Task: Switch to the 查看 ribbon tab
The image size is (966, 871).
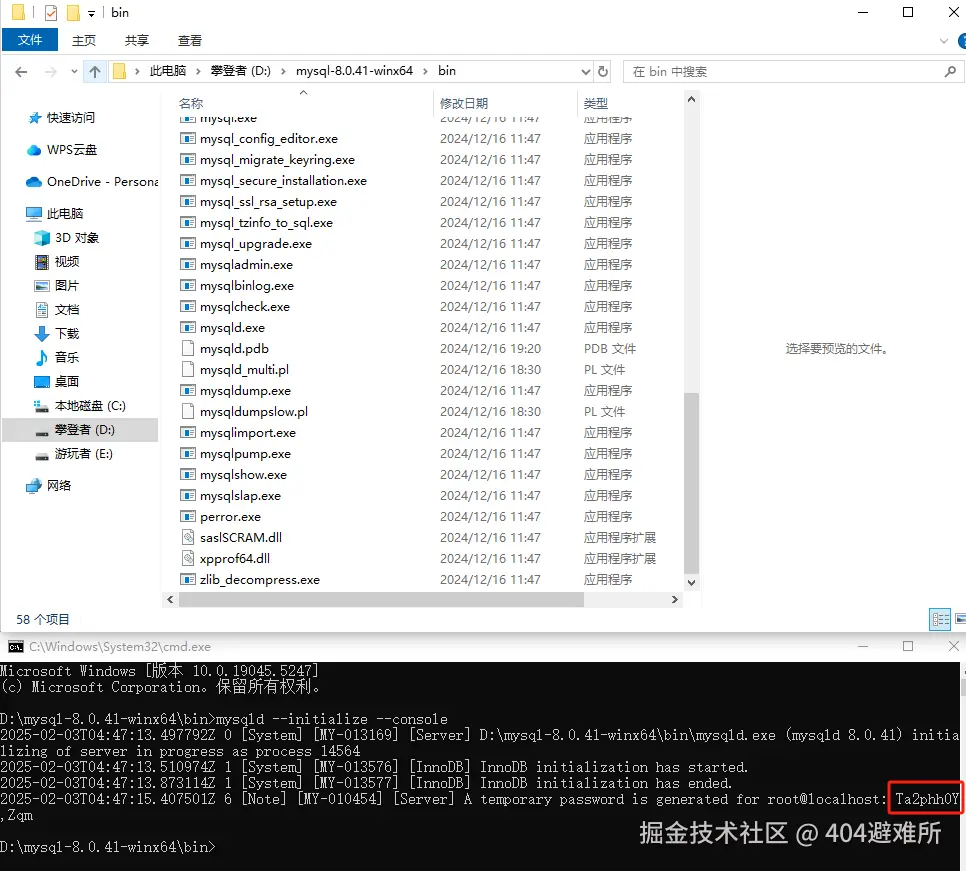Action: pyautogui.click(x=190, y=40)
